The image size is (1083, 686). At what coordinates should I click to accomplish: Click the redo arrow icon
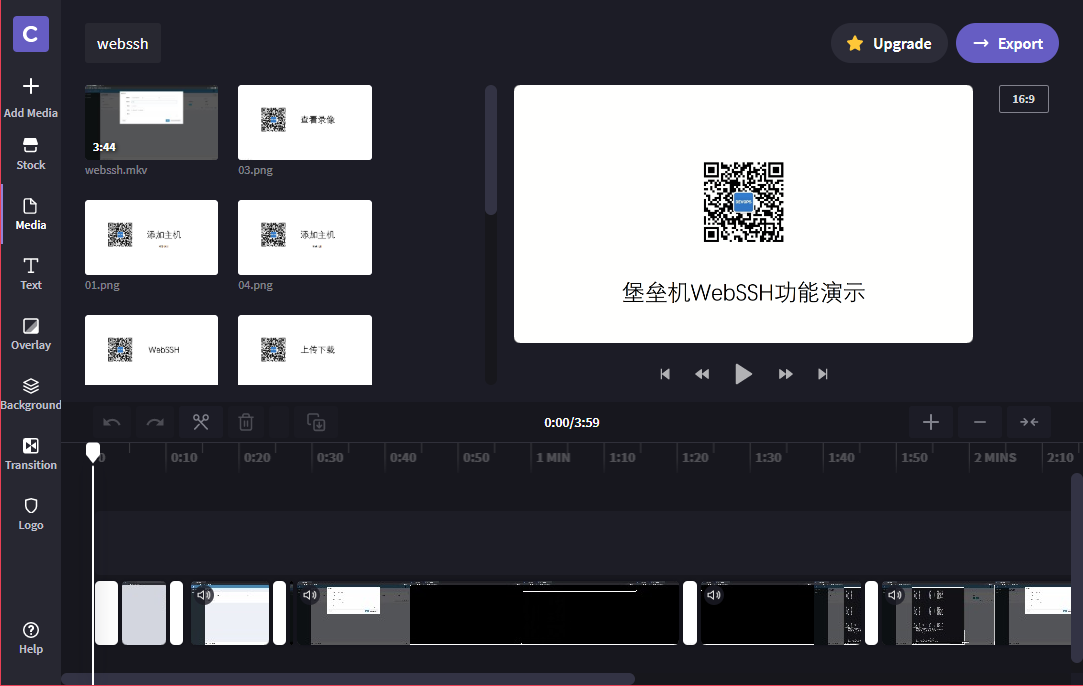point(155,422)
